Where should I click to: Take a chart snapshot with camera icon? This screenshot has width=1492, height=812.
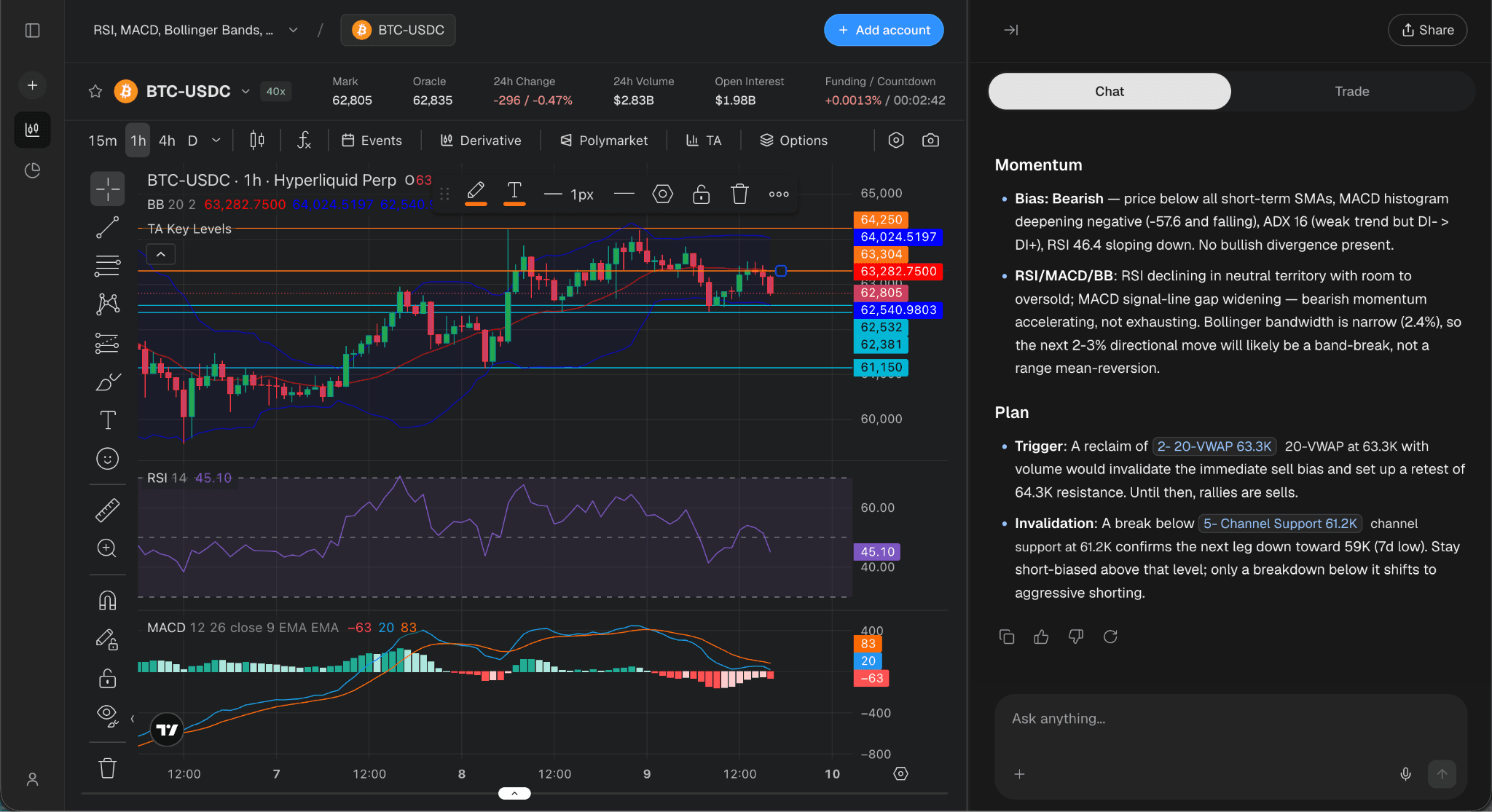tap(930, 140)
